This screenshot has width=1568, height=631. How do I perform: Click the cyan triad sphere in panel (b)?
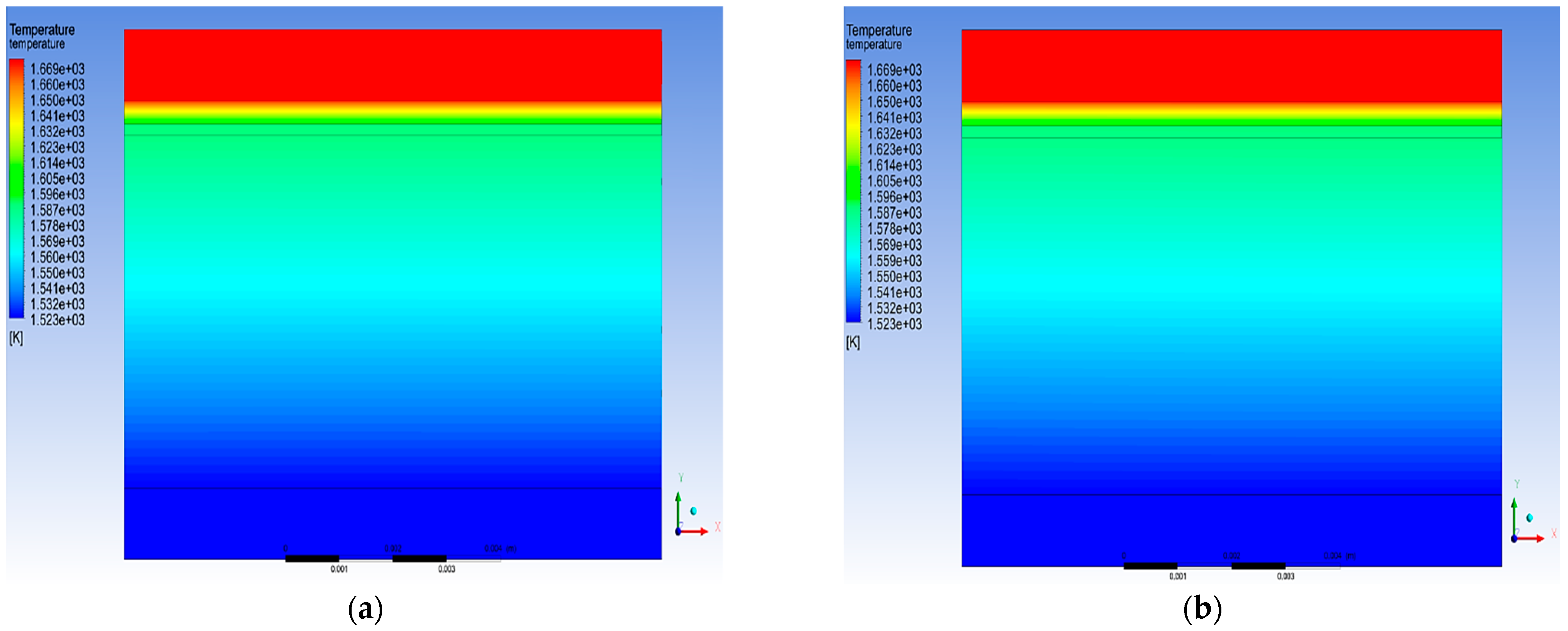pos(1529,518)
